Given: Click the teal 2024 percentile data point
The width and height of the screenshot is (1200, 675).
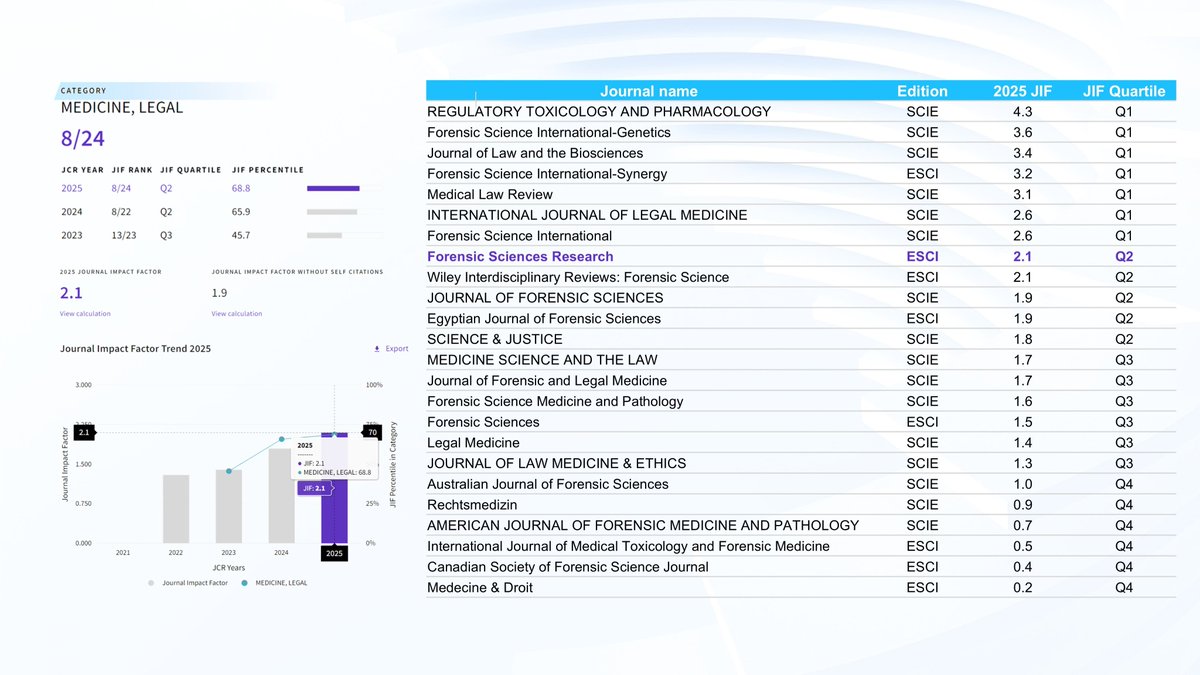Looking at the screenshot, I should pos(282,439).
